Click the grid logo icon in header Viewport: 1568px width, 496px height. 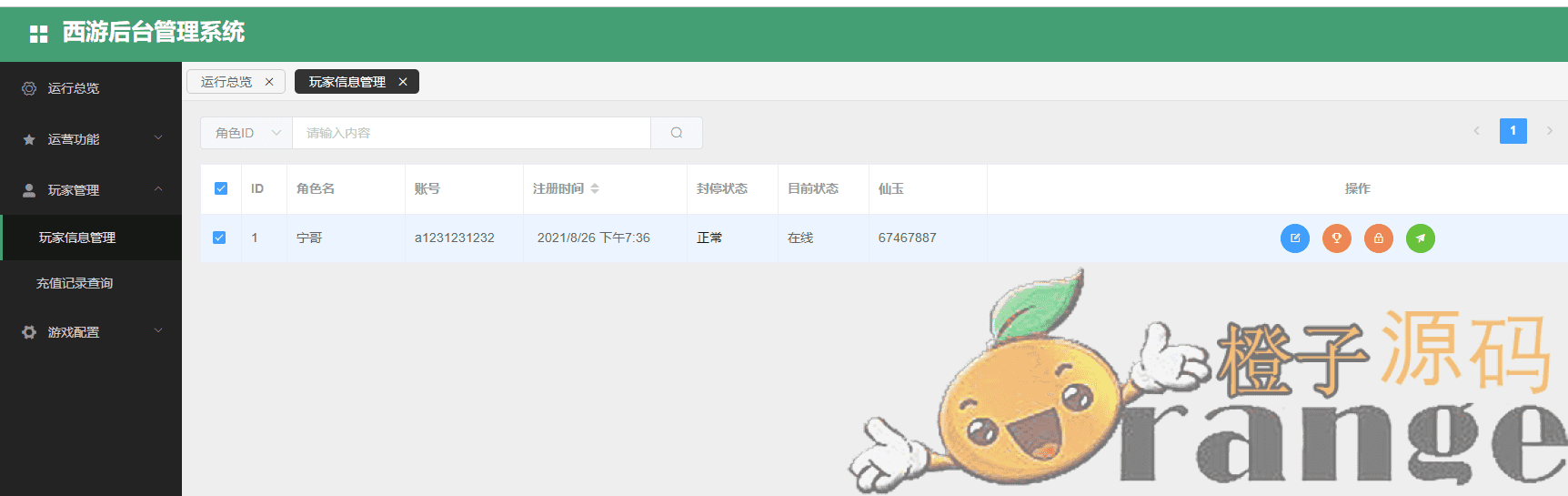click(x=38, y=34)
